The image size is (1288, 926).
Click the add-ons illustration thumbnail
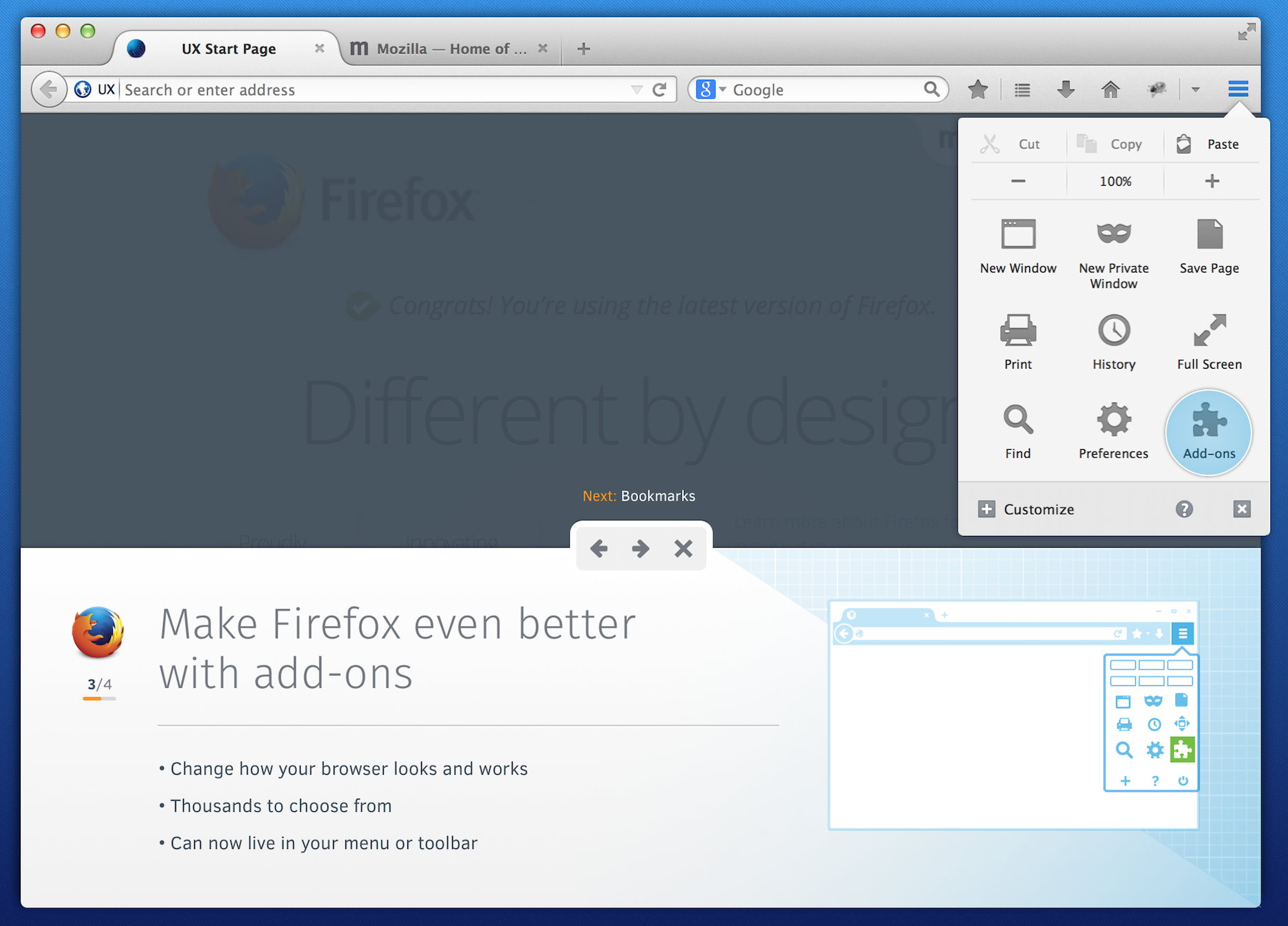tap(1013, 715)
